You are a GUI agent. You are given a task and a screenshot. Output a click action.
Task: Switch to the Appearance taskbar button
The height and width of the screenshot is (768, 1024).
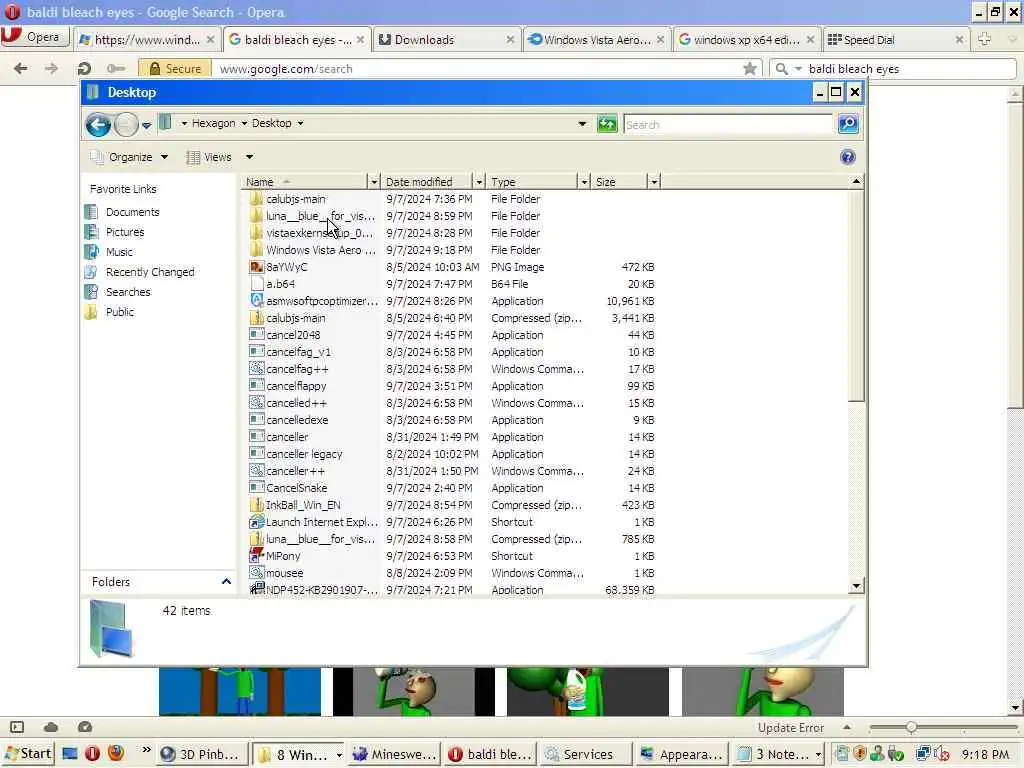(x=682, y=754)
